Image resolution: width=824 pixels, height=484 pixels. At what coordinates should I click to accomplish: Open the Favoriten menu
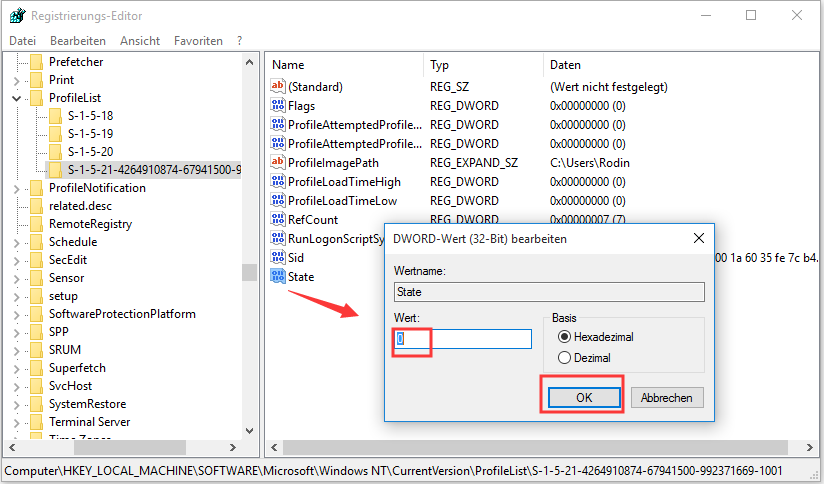(198, 41)
